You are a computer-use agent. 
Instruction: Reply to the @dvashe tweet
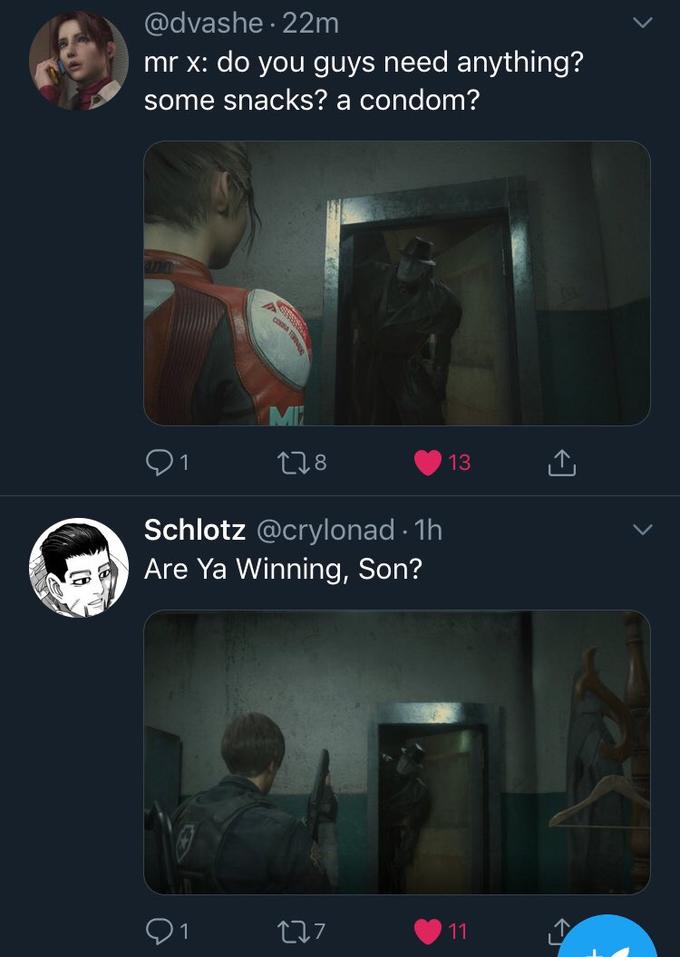(159, 463)
